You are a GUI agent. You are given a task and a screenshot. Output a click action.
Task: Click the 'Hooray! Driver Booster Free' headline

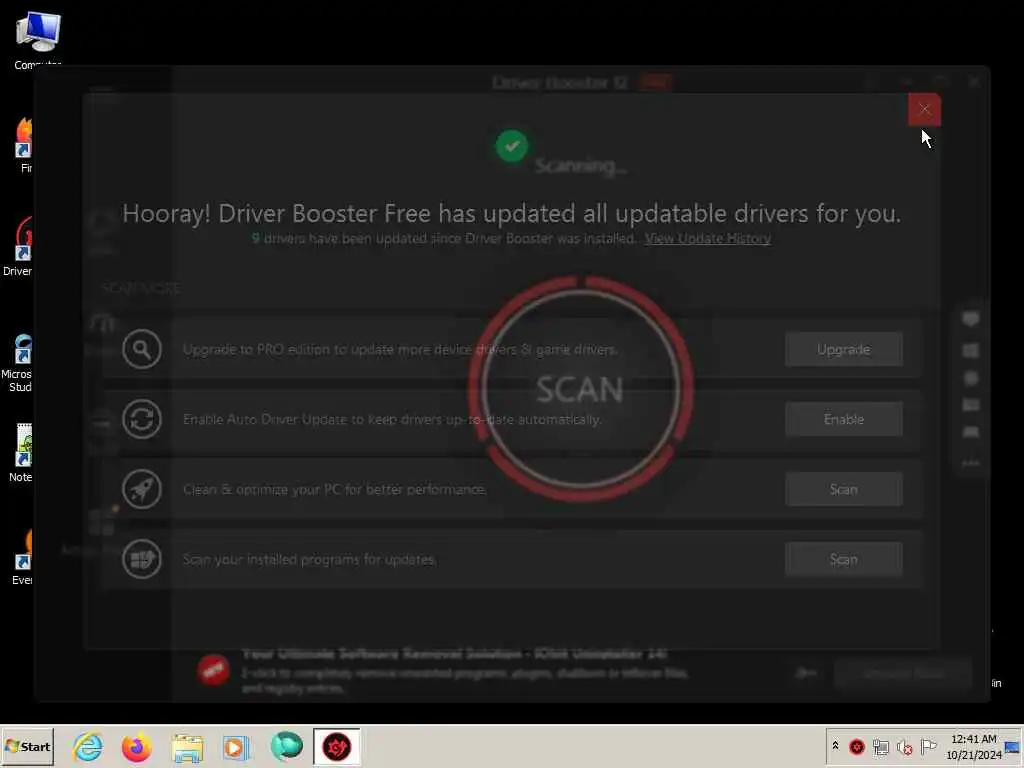point(511,214)
